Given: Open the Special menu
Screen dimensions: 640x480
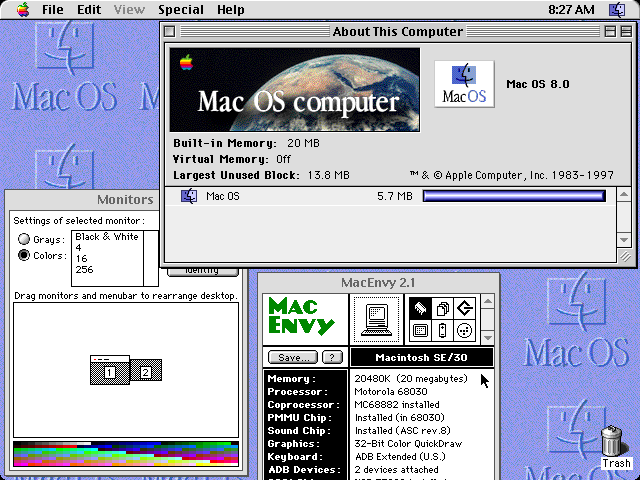Looking at the screenshot, I should coord(181,9).
